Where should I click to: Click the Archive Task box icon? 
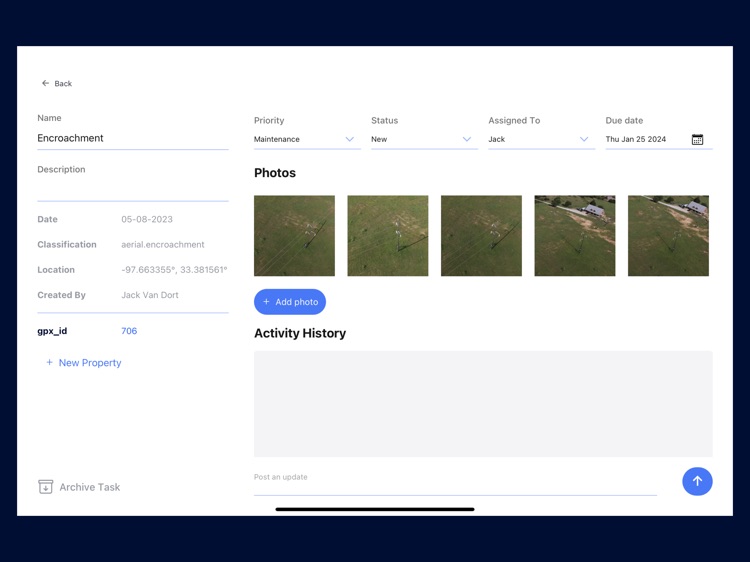tap(45, 487)
